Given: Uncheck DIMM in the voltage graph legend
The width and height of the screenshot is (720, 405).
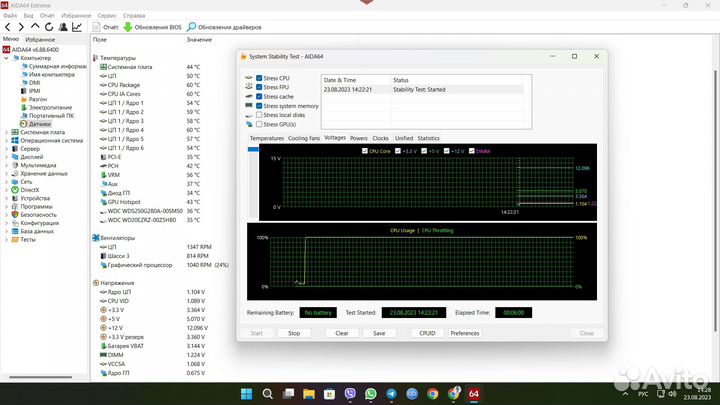Looking at the screenshot, I should (472, 151).
